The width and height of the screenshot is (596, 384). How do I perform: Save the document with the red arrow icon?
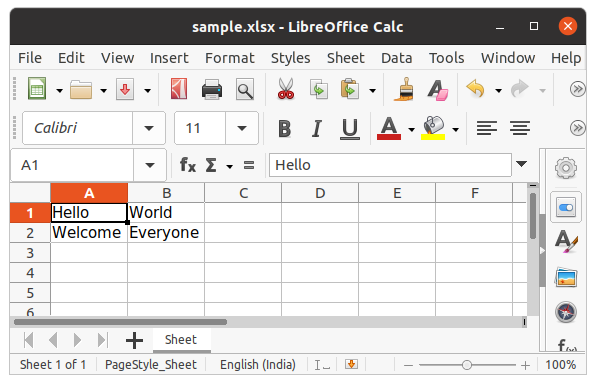point(125,90)
